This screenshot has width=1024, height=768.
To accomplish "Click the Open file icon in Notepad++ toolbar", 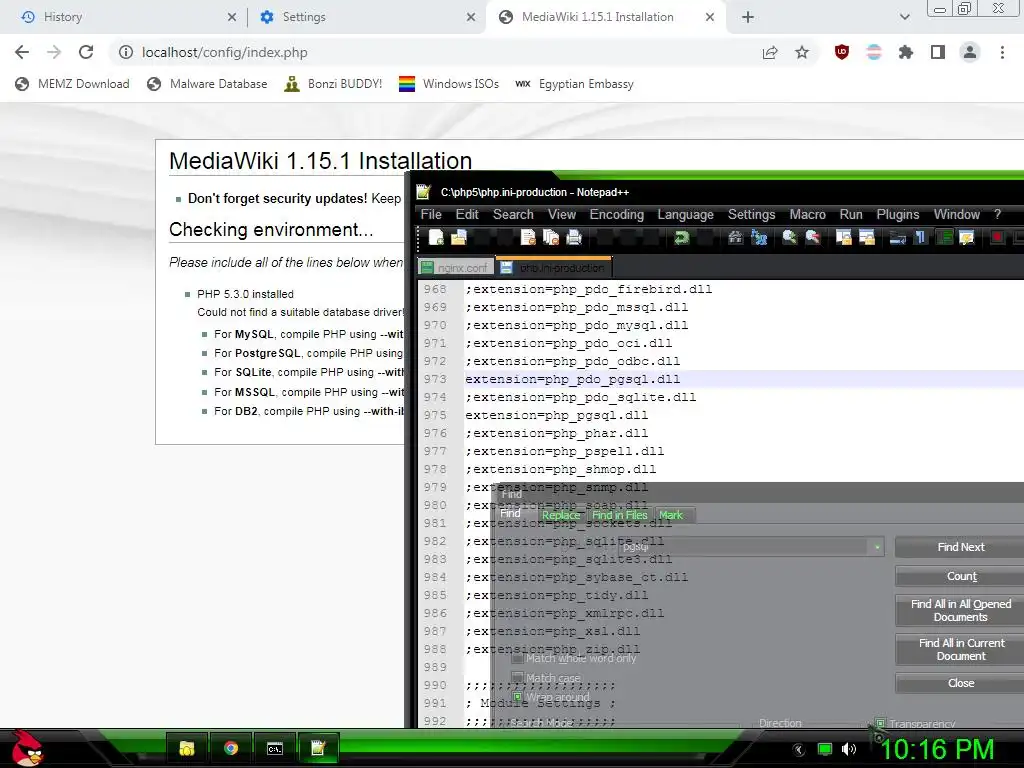I will pyautogui.click(x=459, y=238).
